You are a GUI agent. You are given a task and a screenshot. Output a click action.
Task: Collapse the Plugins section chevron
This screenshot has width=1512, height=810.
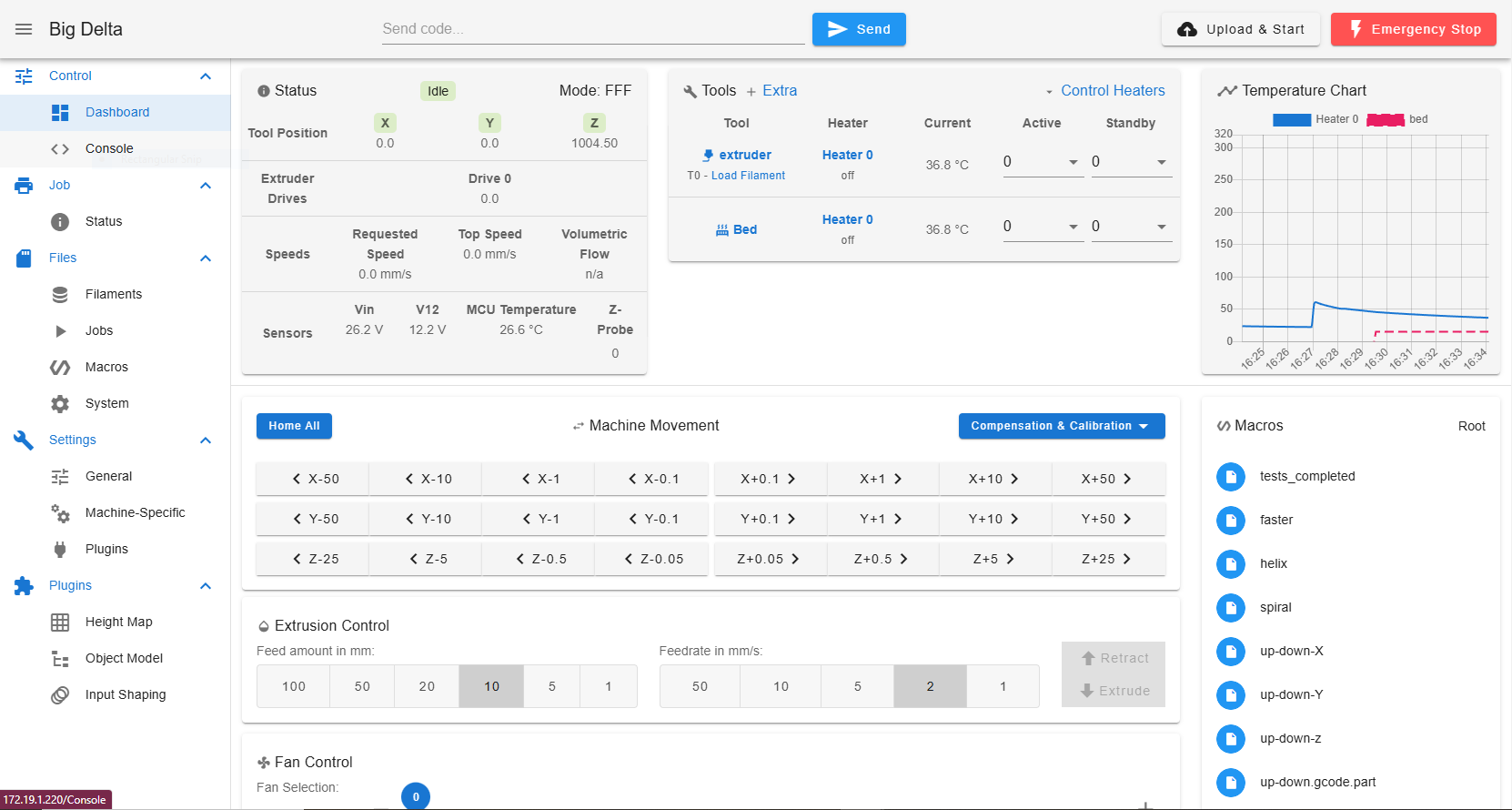[x=206, y=586]
